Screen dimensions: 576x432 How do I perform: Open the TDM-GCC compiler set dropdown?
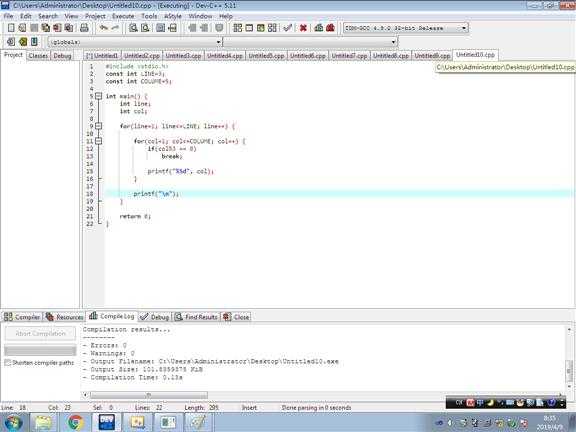(x=464, y=28)
